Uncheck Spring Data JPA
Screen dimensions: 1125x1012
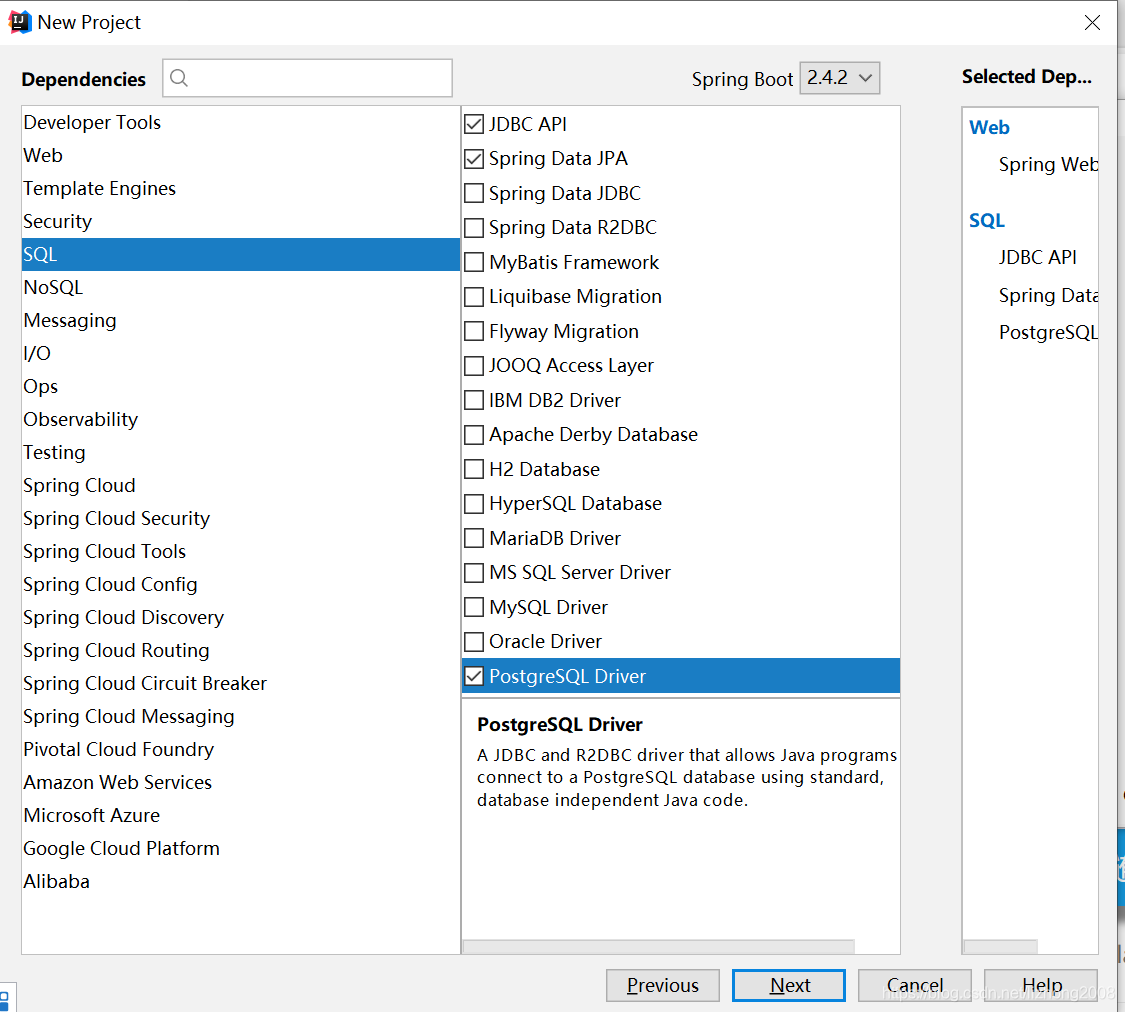coord(474,158)
